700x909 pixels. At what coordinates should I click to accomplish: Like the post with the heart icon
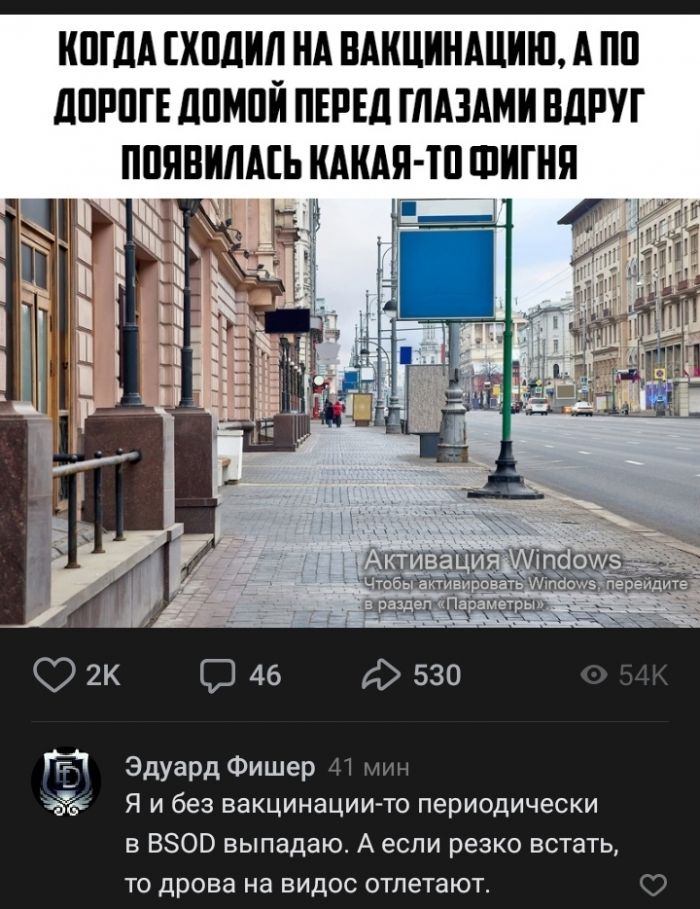click(53, 675)
